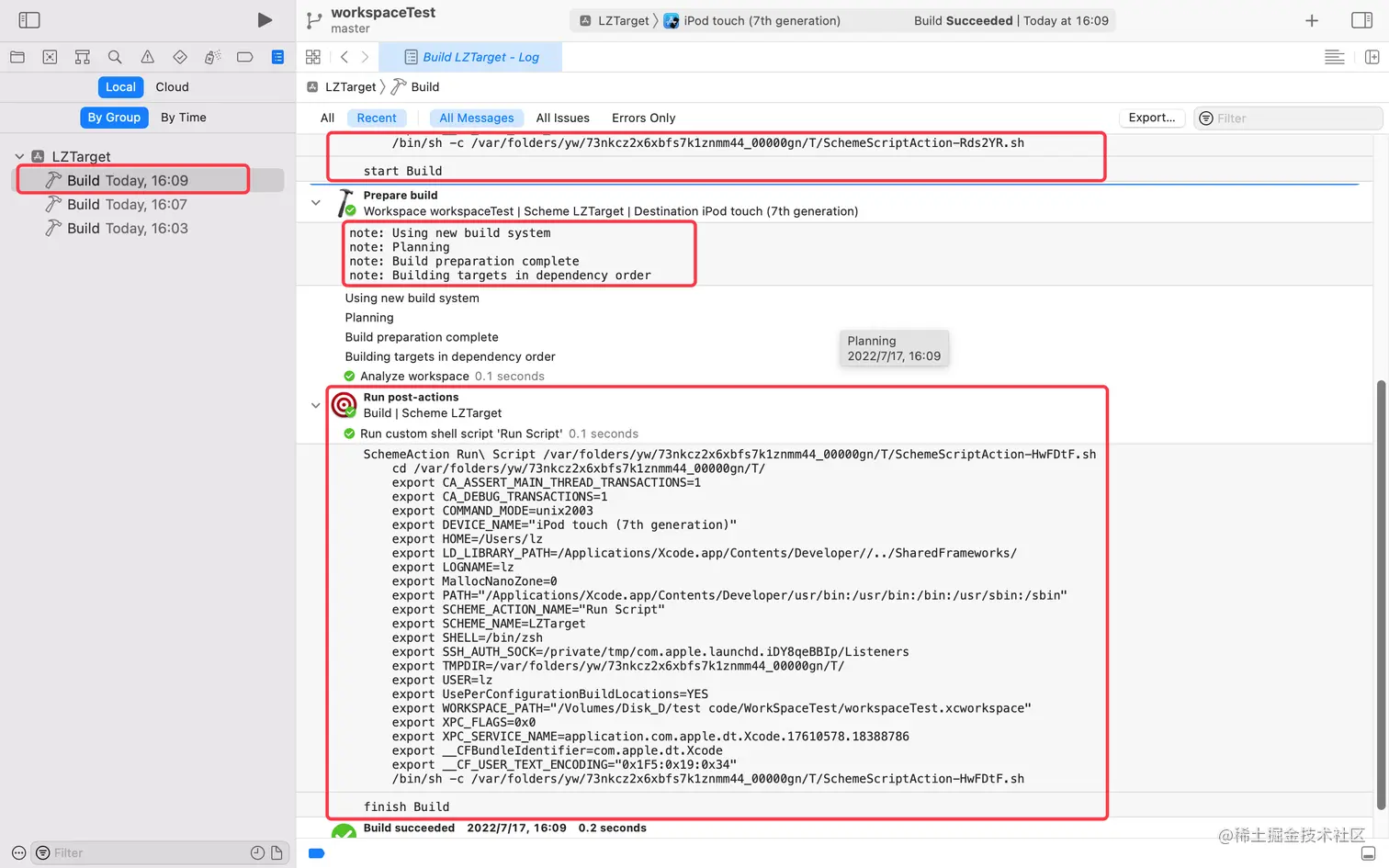Open the Breakpoint navigator
This screenshot has width=1389, height=868.
coord(244,57)
